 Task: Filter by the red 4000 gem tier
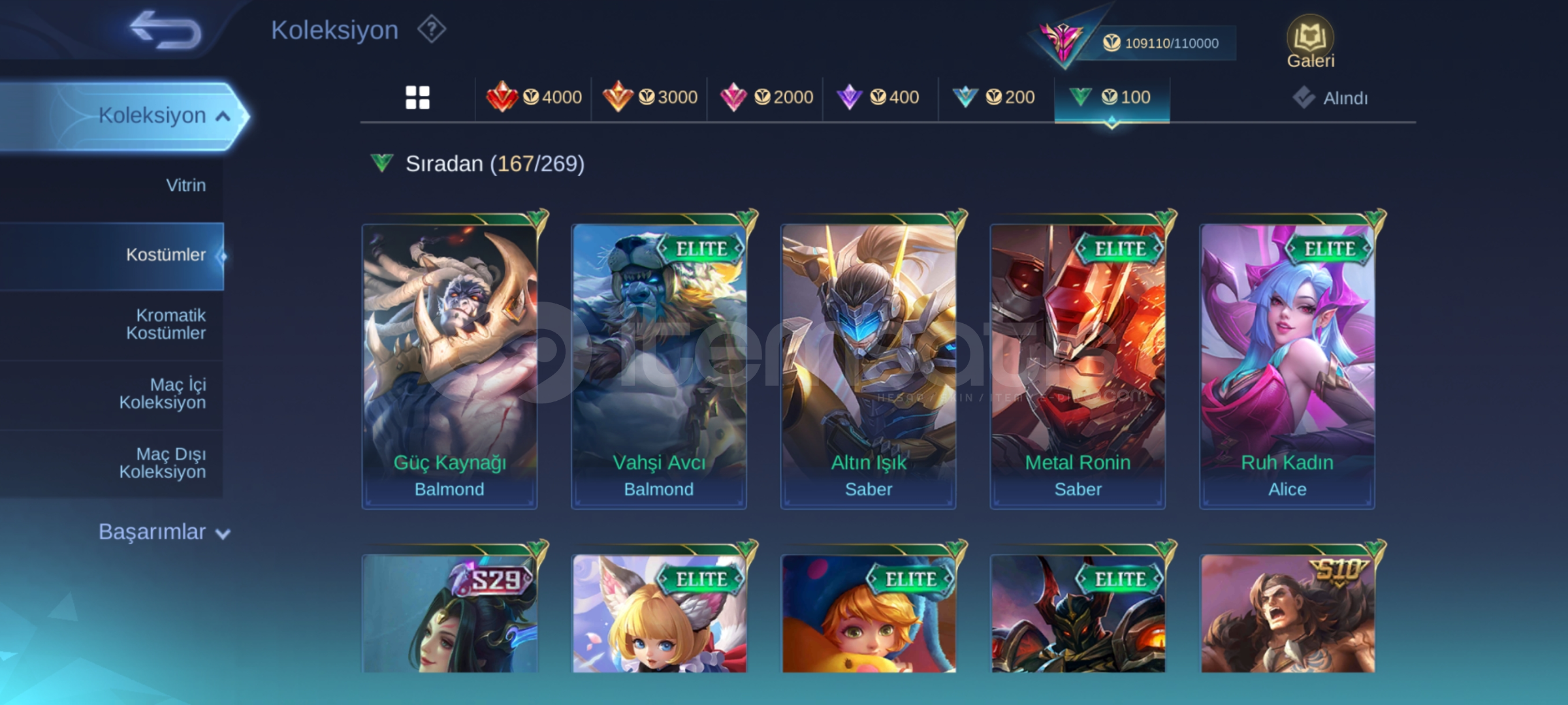534,97
